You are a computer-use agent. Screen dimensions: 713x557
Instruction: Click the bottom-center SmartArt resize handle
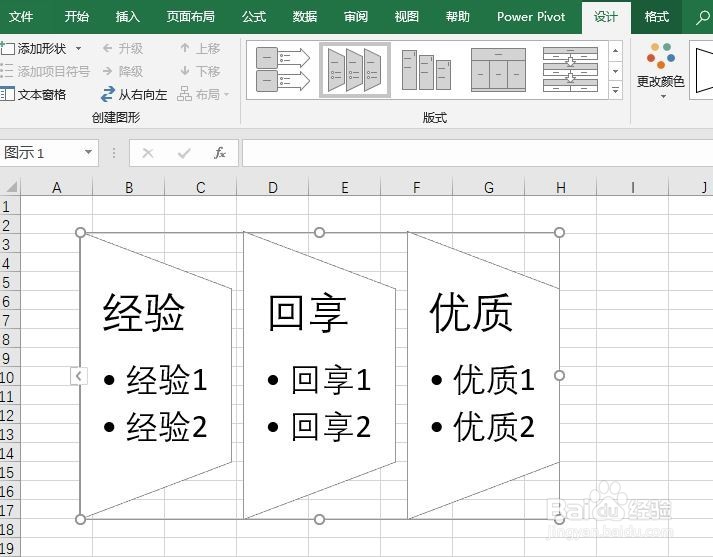[x=320, y=519]
